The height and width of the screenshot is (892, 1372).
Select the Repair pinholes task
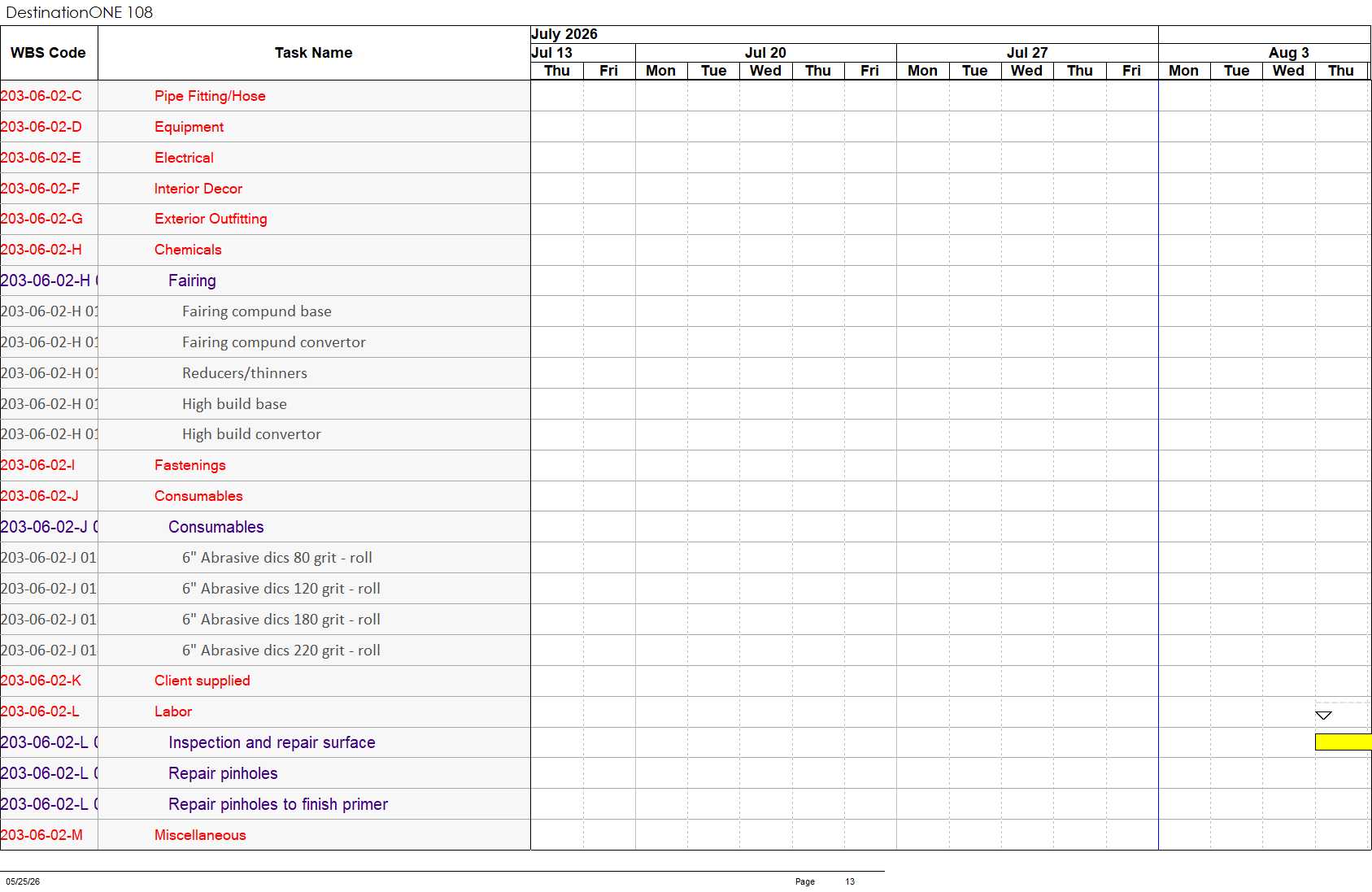[223, 773]
